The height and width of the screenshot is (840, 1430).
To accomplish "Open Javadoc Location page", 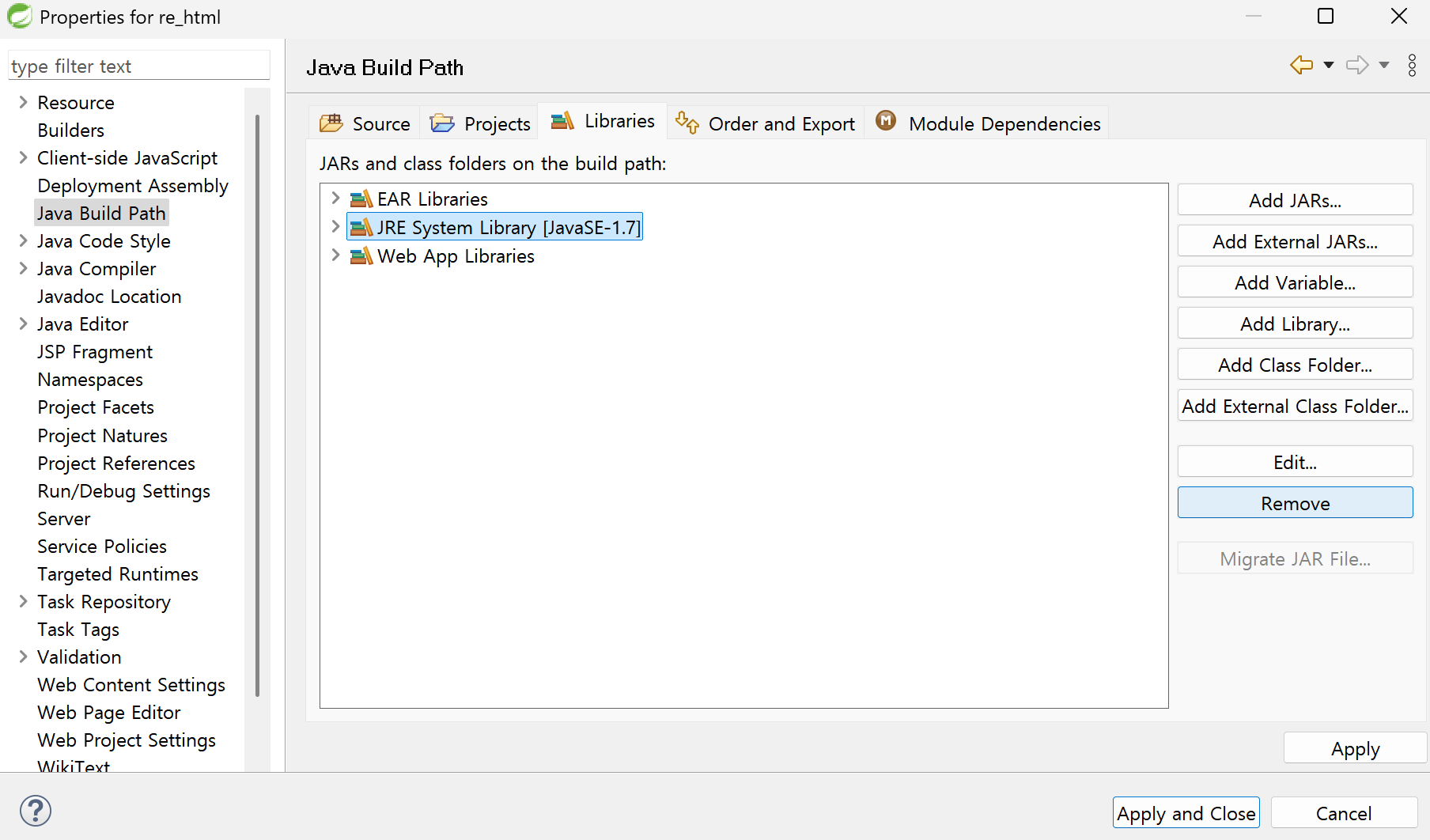I will (109, 296).
